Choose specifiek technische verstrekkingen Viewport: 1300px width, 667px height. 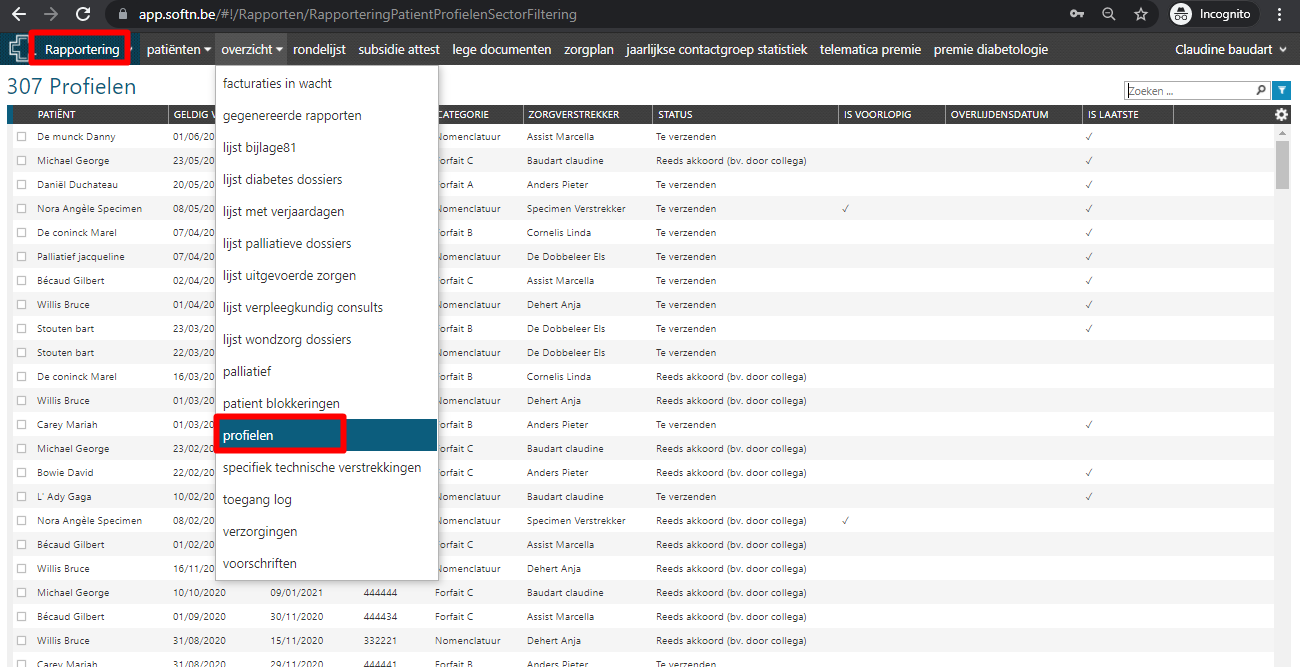click(327, 467)
